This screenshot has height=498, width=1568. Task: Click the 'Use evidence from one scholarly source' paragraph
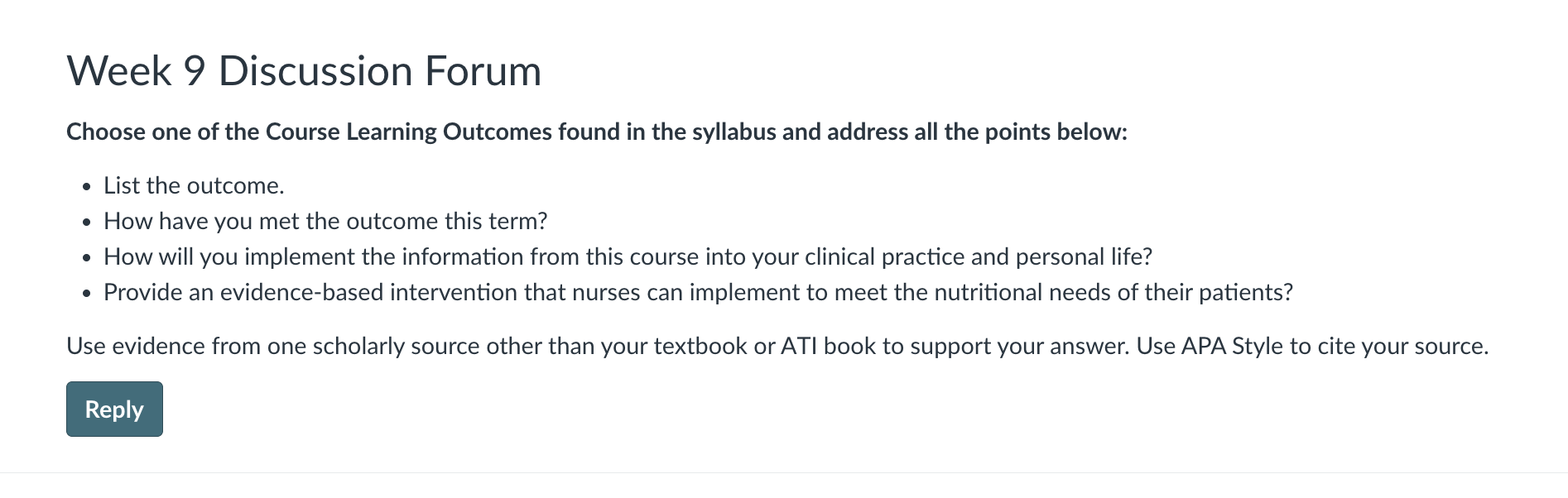pos(777,346)
